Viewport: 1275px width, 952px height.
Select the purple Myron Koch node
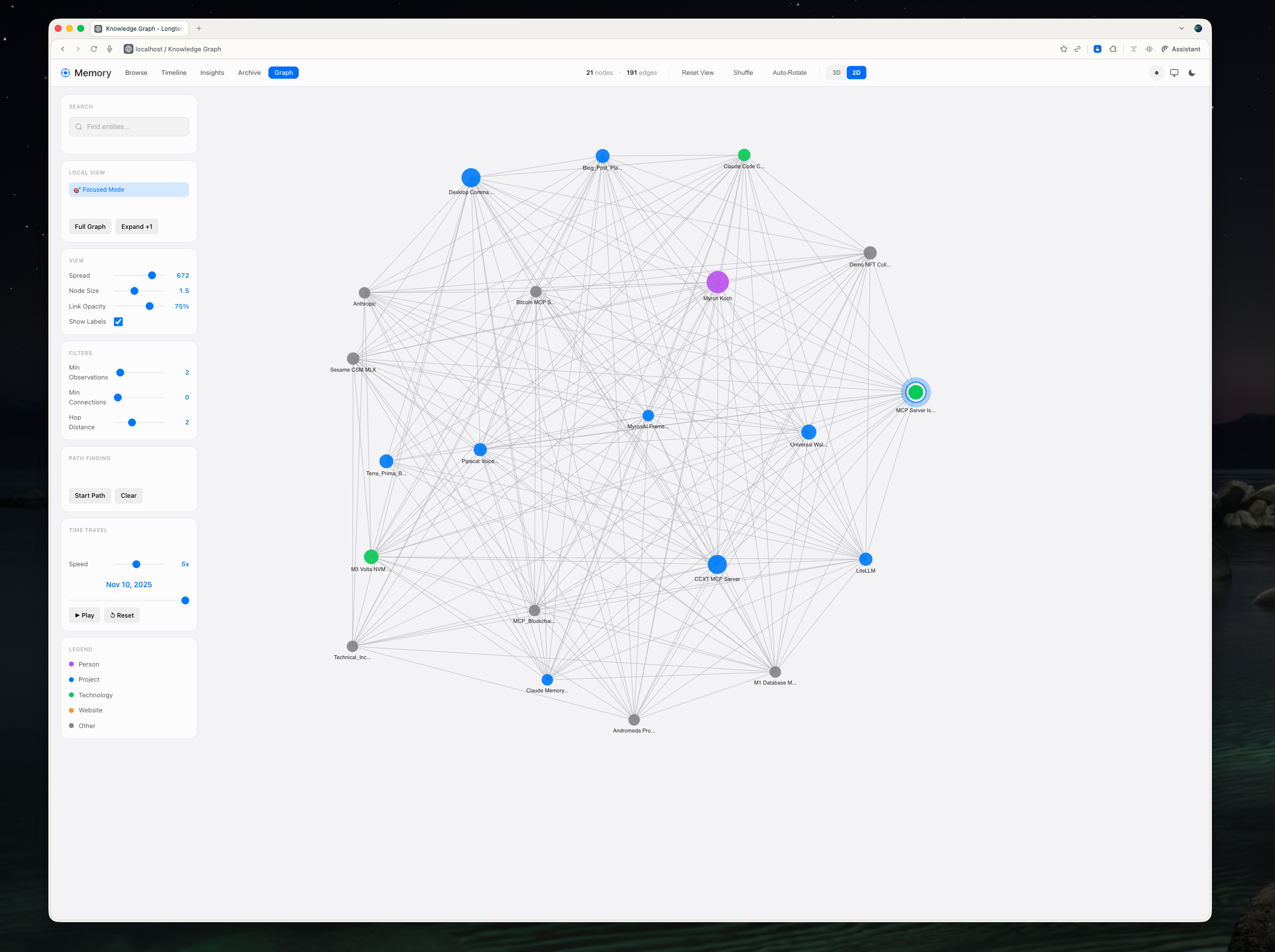717,283
